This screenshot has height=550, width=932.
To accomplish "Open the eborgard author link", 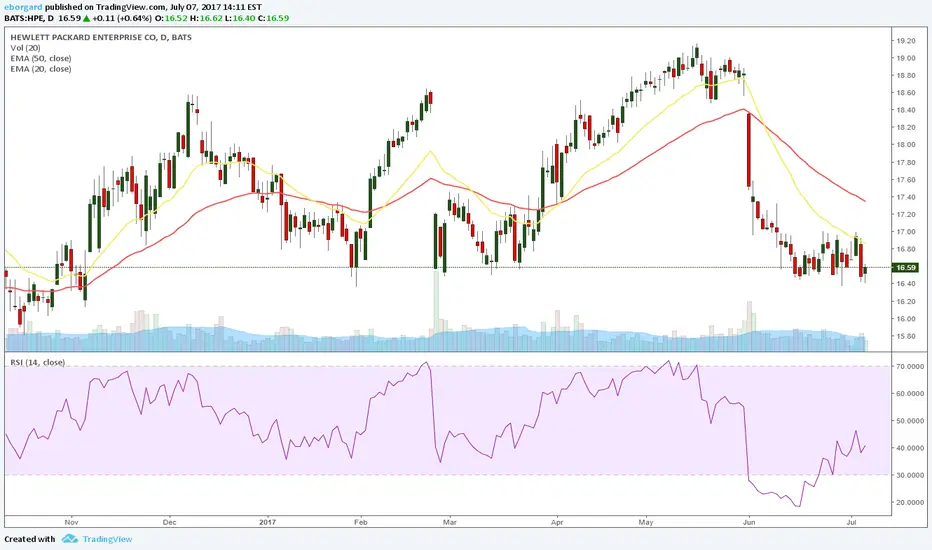I will click(22, 8).
